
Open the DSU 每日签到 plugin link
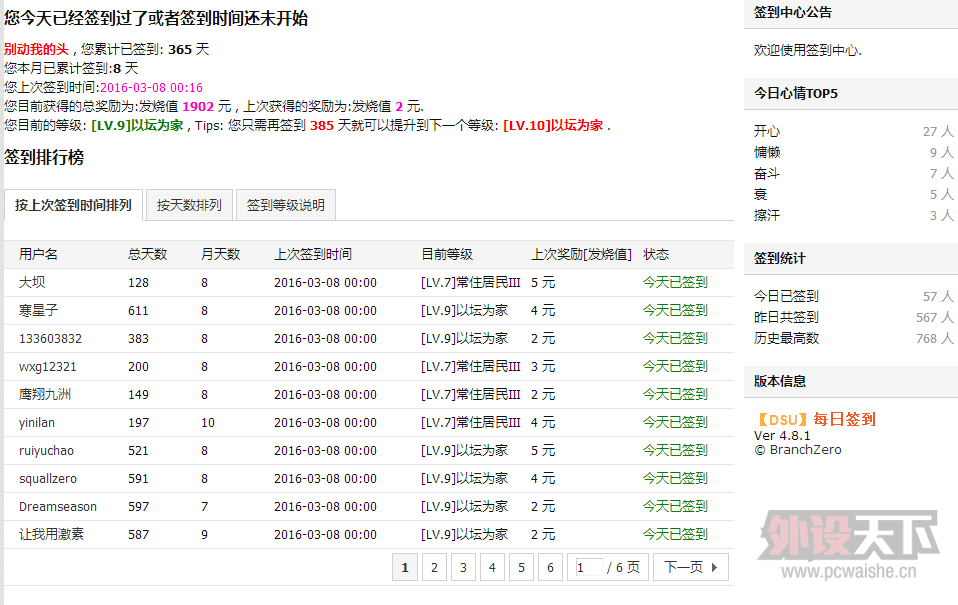pos(814,419)
